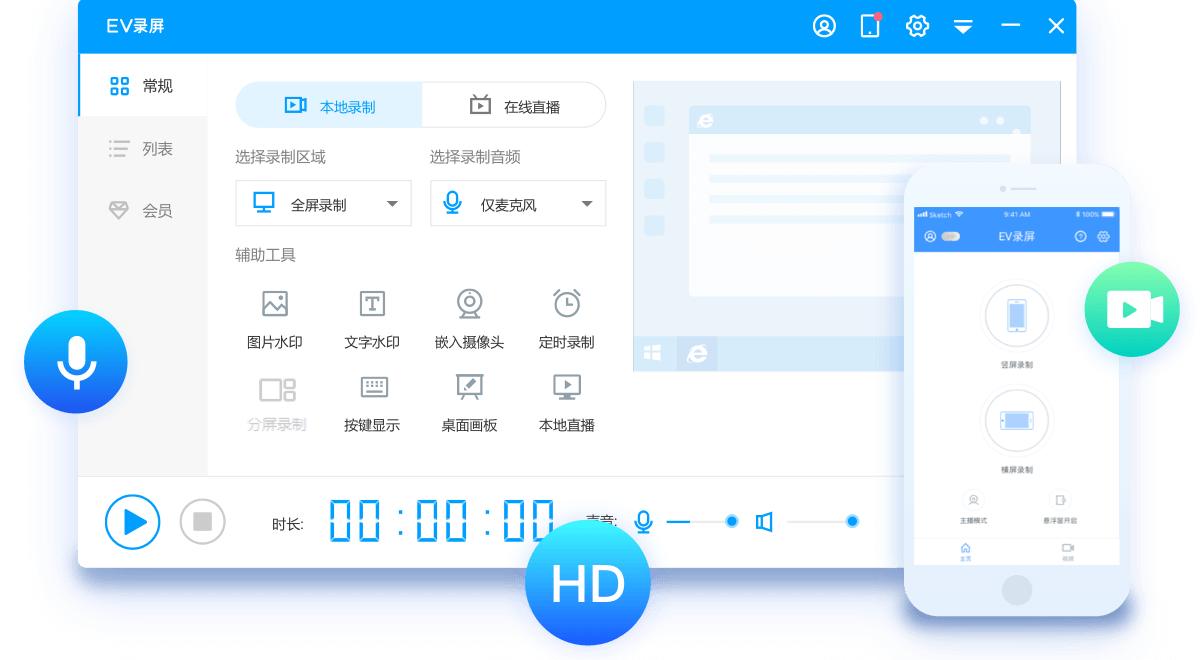
Task: Mute the microphone icon near volume sliders
Action: [644, 521]
